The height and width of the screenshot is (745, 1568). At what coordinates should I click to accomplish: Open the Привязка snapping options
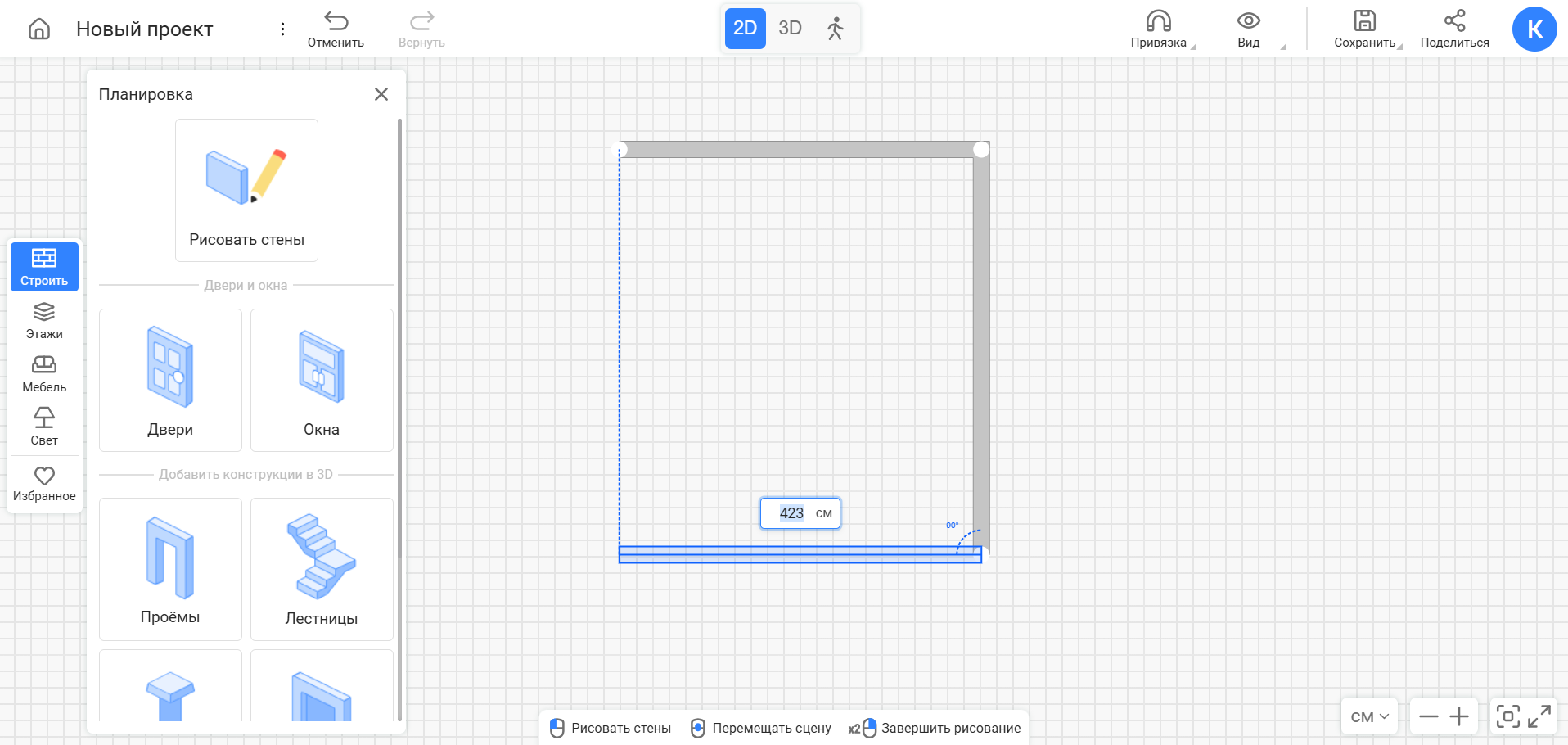1158,29
